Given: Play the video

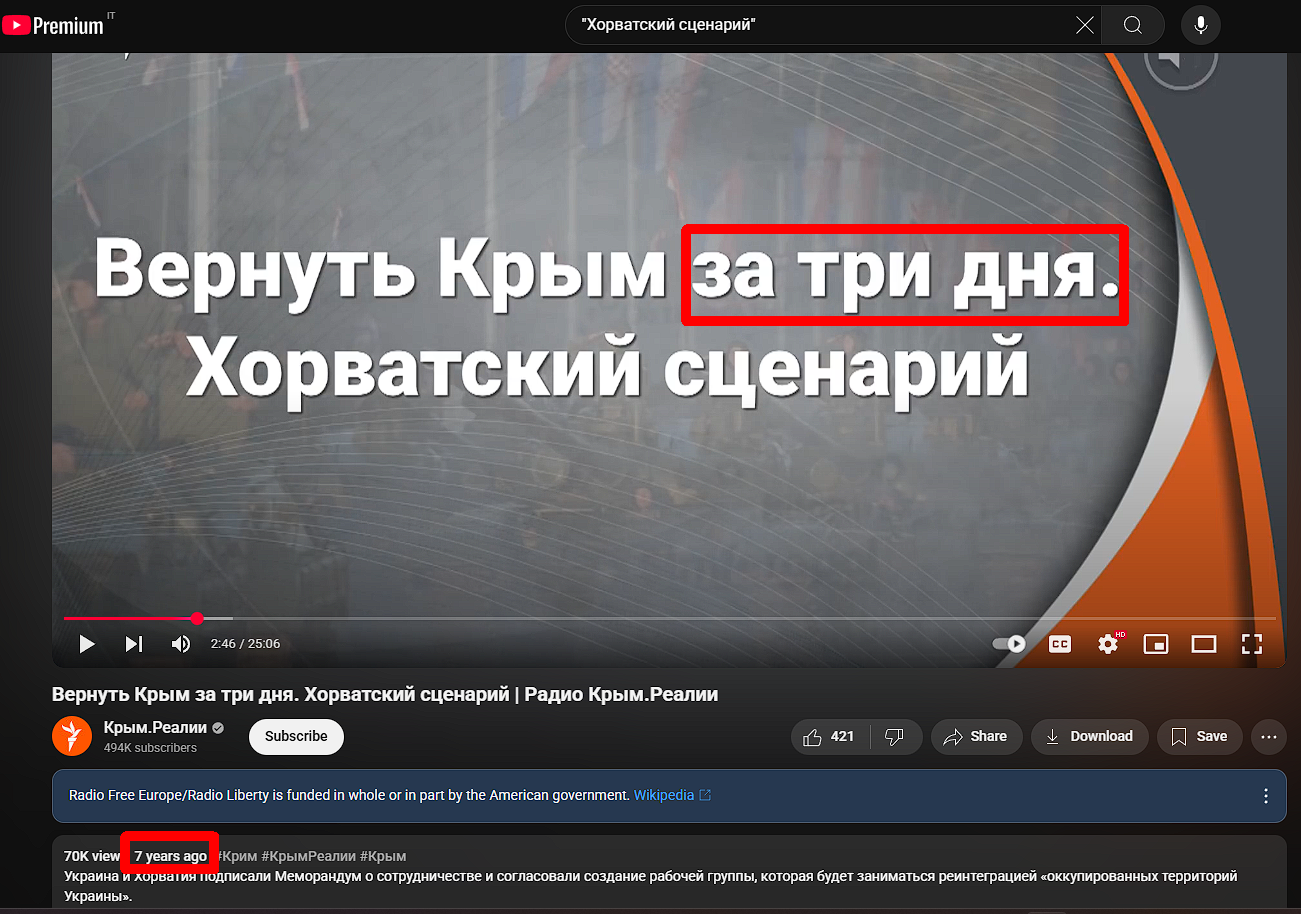Looking at the screenshot, I should (x=87, y=644).
